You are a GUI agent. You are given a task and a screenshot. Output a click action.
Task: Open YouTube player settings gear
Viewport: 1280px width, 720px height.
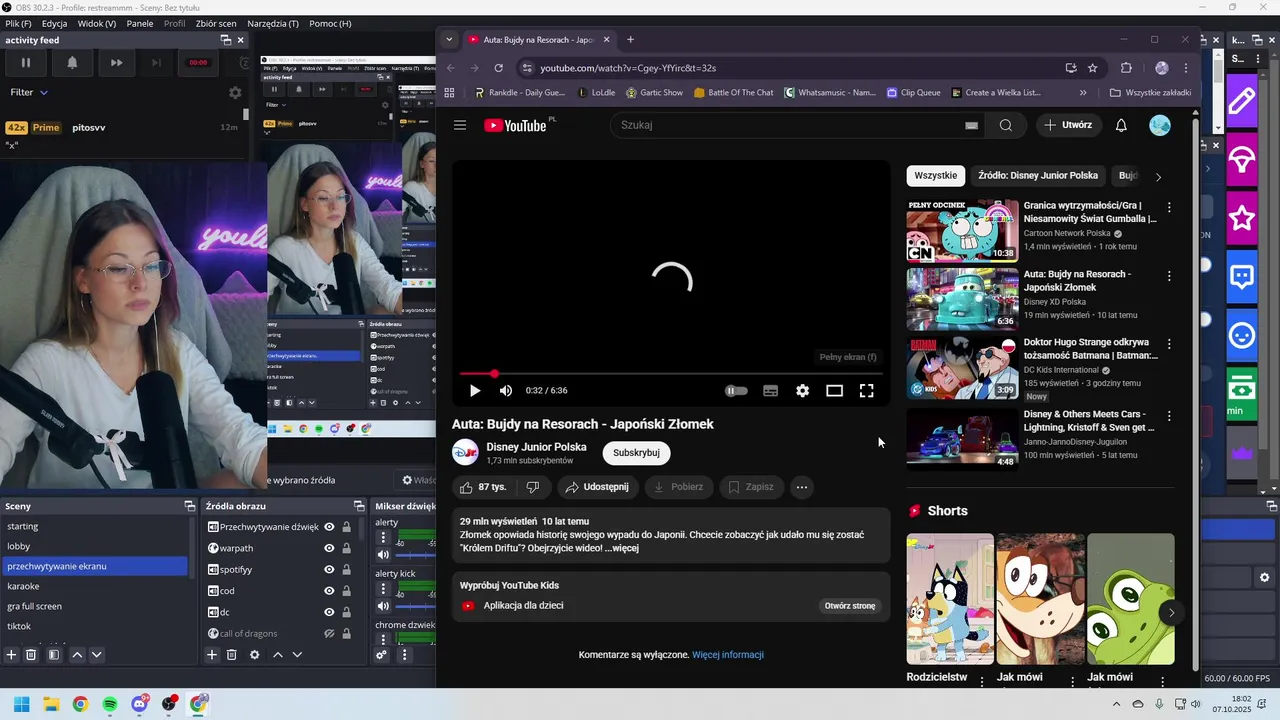pos(802,391)
